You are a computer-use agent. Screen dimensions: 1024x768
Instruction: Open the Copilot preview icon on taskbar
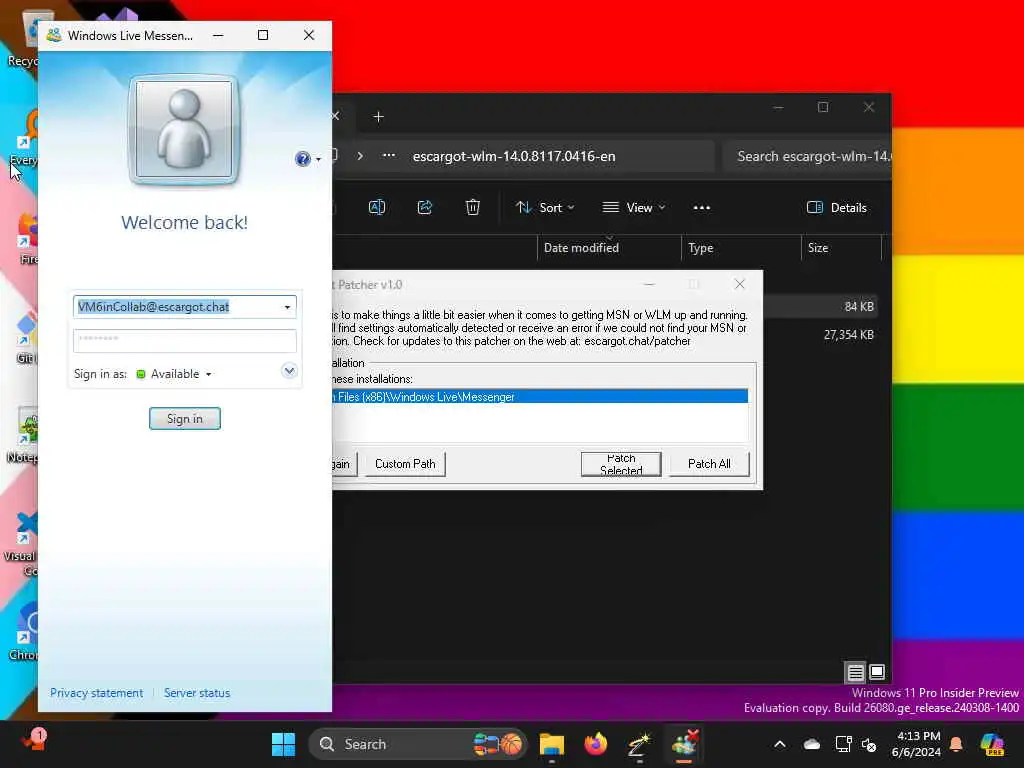[993, 744]
